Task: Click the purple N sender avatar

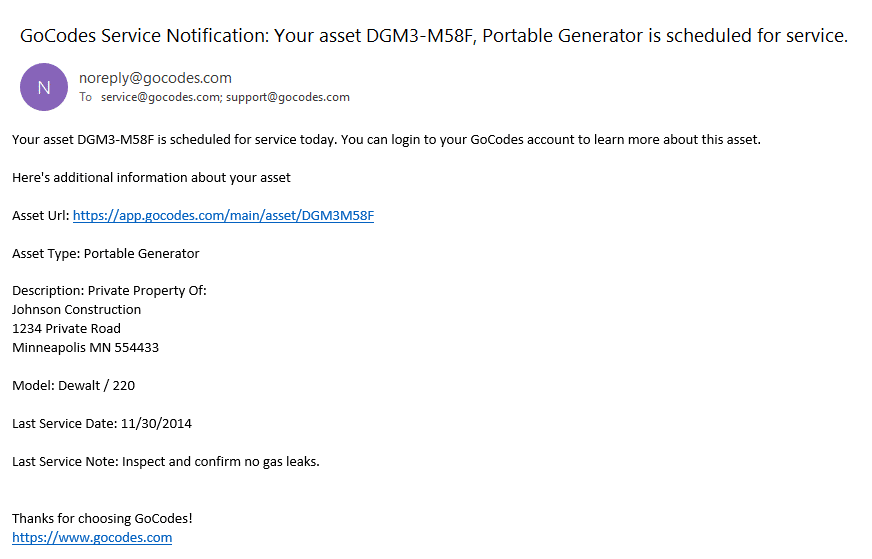Action: [x=44, y=87]
